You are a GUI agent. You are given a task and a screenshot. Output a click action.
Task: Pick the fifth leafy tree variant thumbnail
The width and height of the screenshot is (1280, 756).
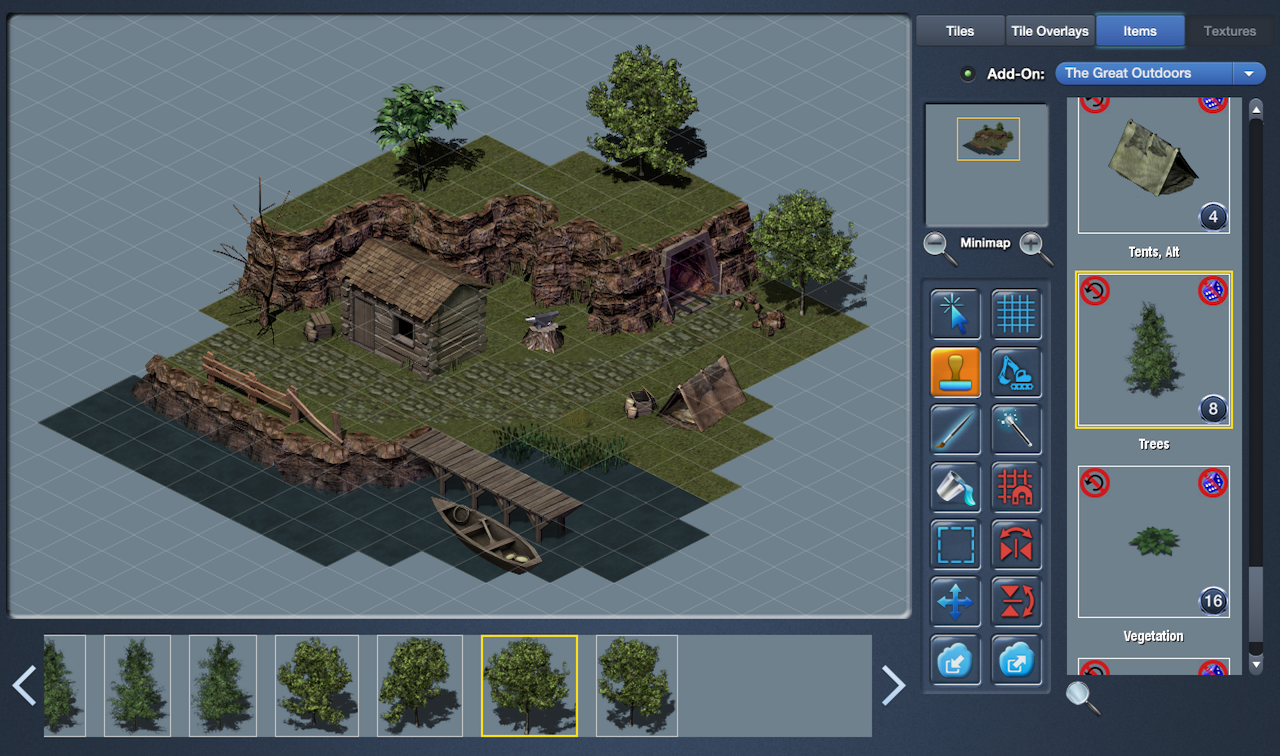tap(420, 685)
